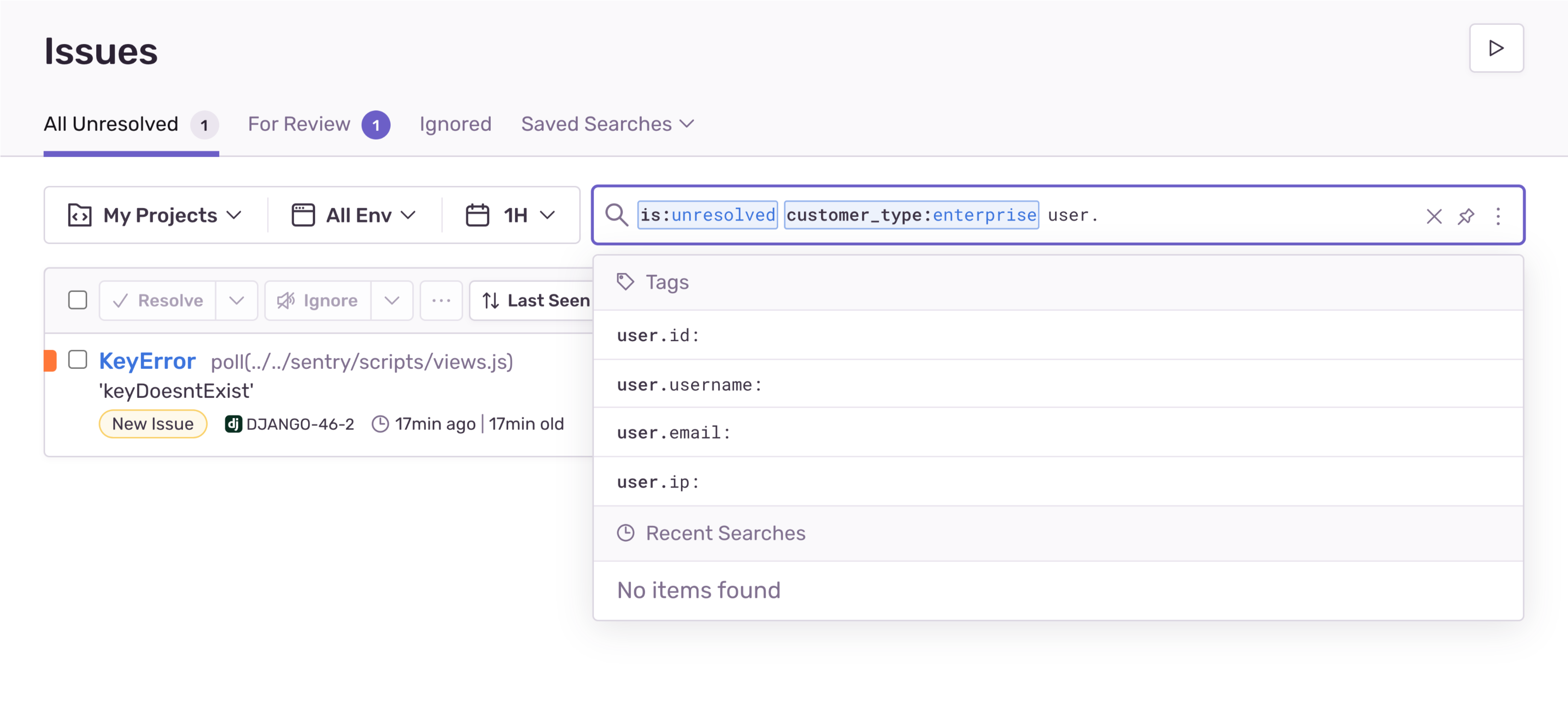Open the My Projects dropdown
1568x701 pixels.
click(155, 215)
